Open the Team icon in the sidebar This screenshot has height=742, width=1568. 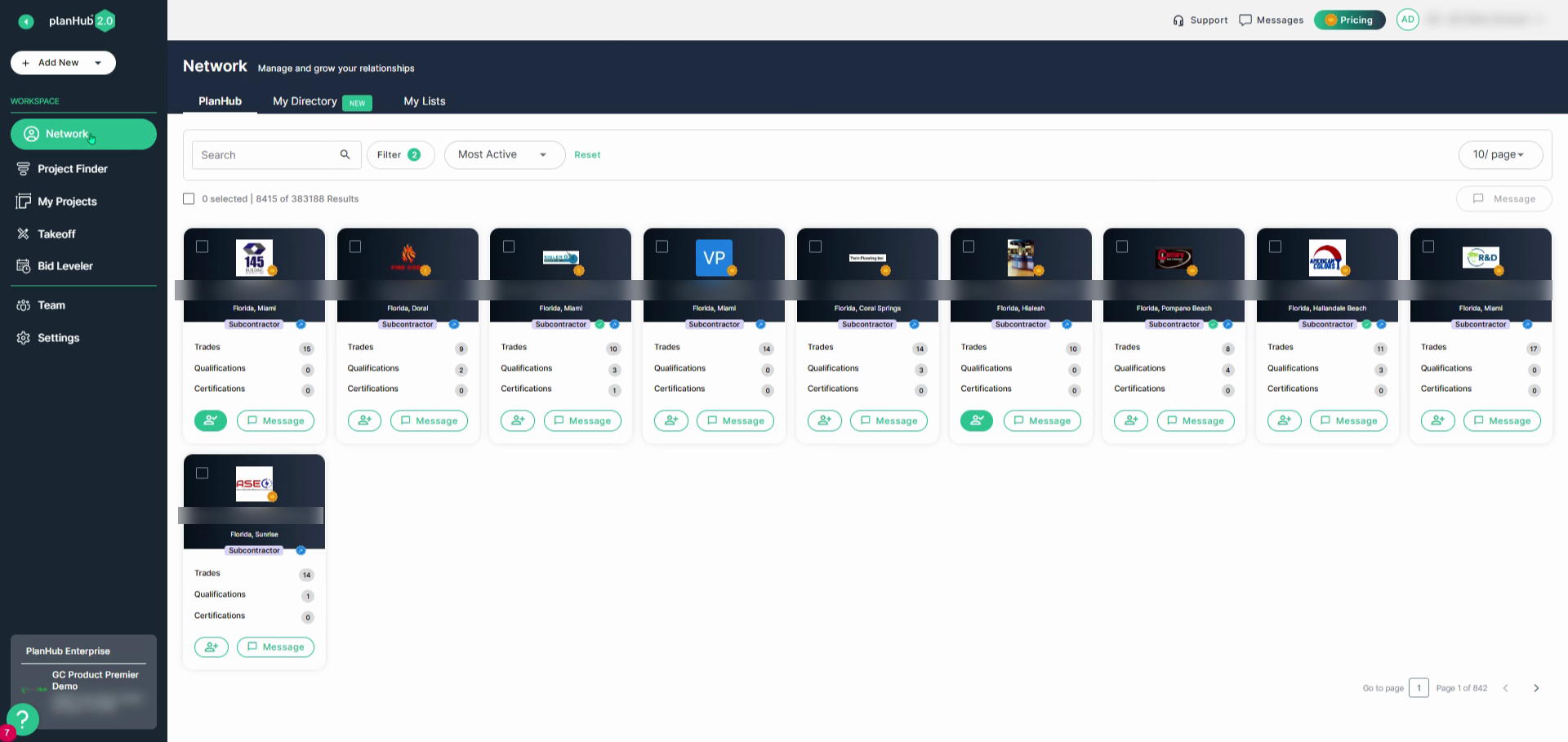[24, 305]
